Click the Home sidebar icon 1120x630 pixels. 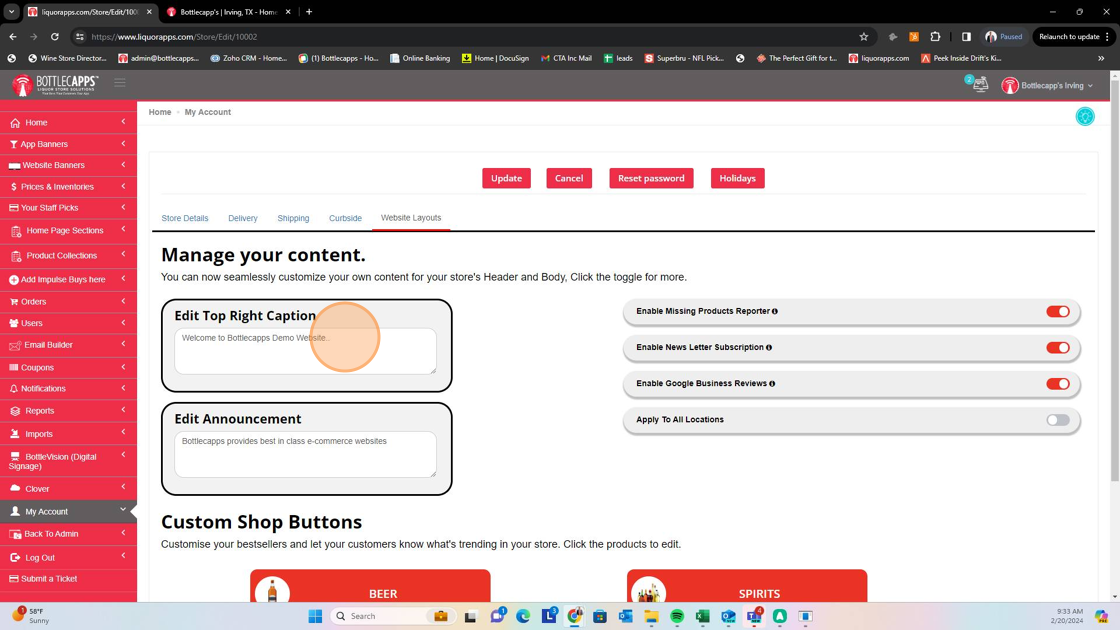[x=15, y=123]
